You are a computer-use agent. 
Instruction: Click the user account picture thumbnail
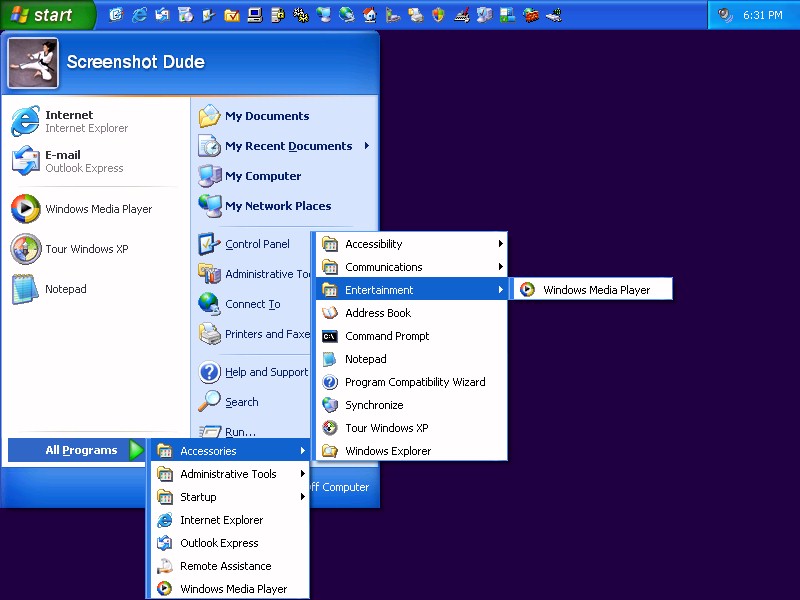pos(33,63)
